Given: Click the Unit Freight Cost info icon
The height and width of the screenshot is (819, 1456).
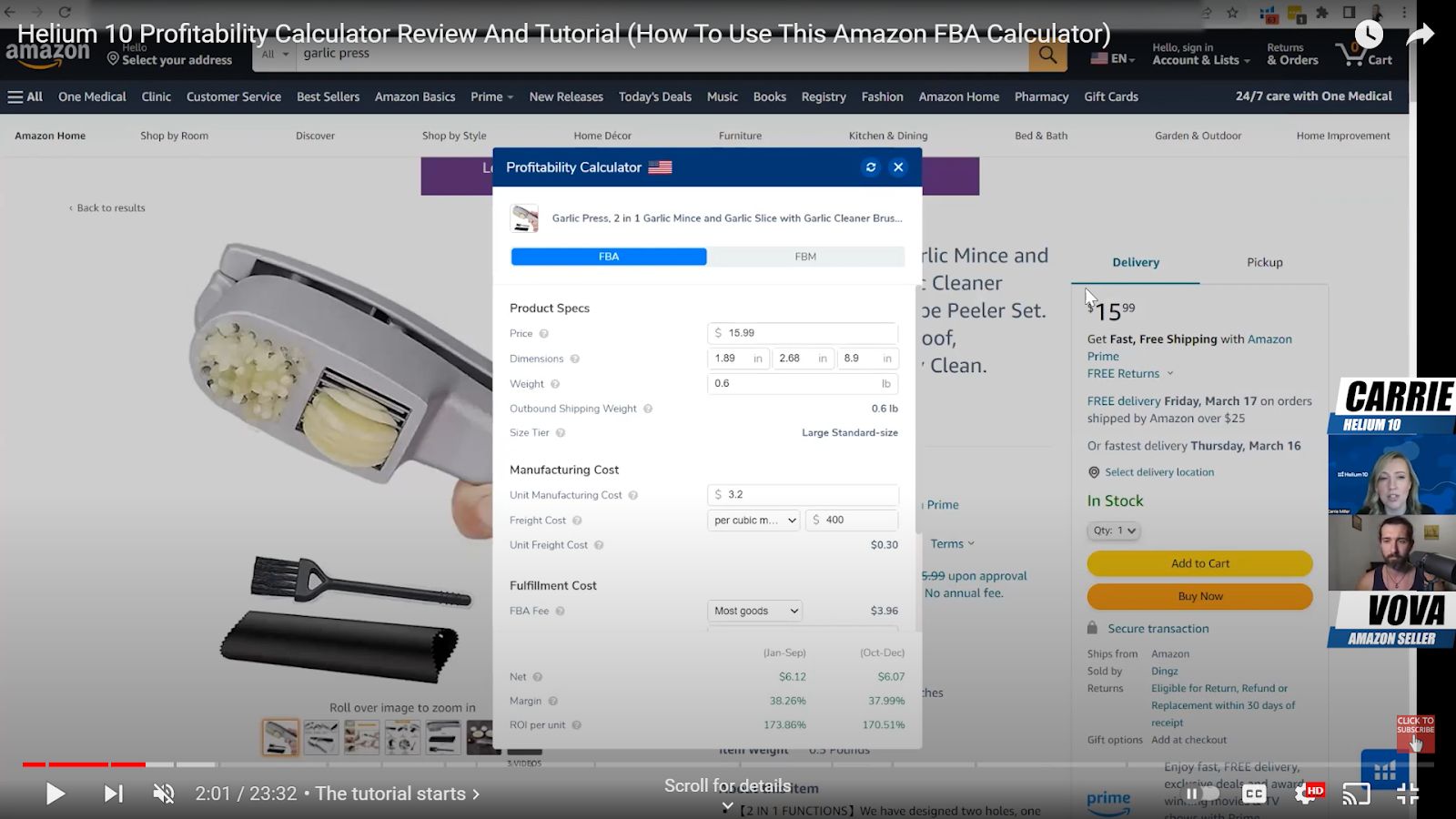Looking at the screenshot, I should [599, 545].
